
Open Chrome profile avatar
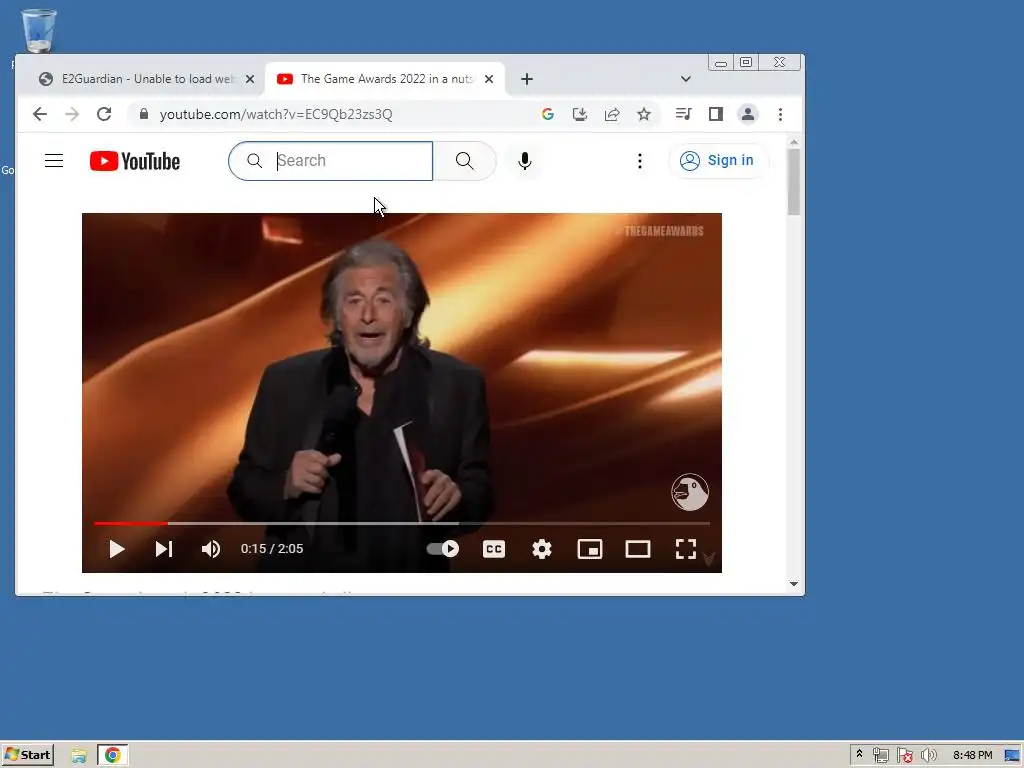748,114
